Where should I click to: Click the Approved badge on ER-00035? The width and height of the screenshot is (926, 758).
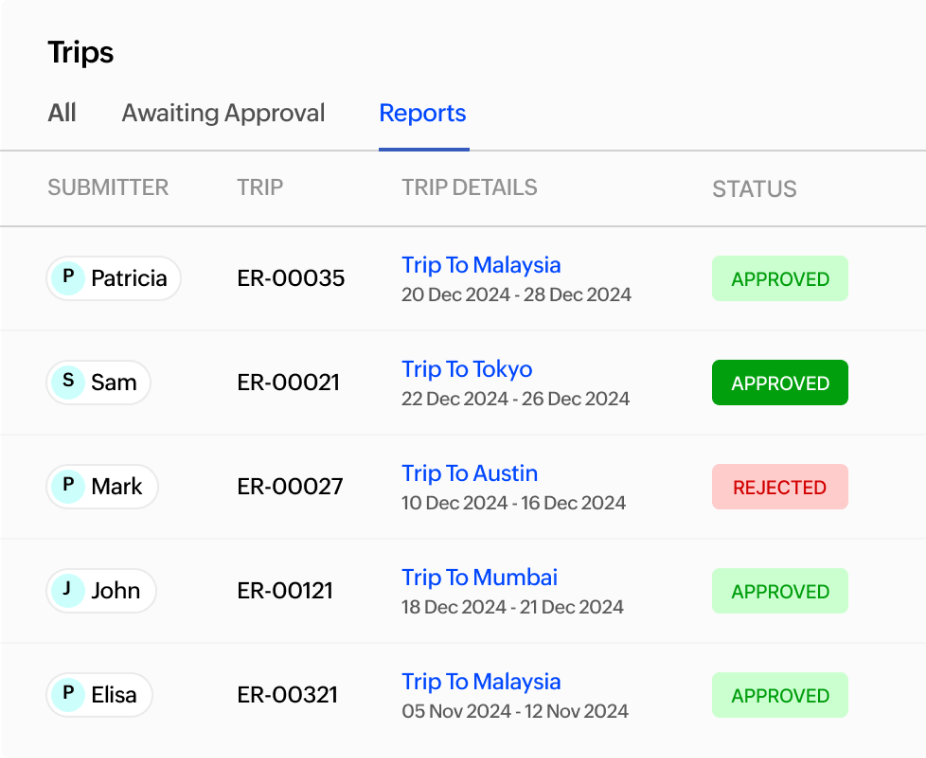[780, 278]
